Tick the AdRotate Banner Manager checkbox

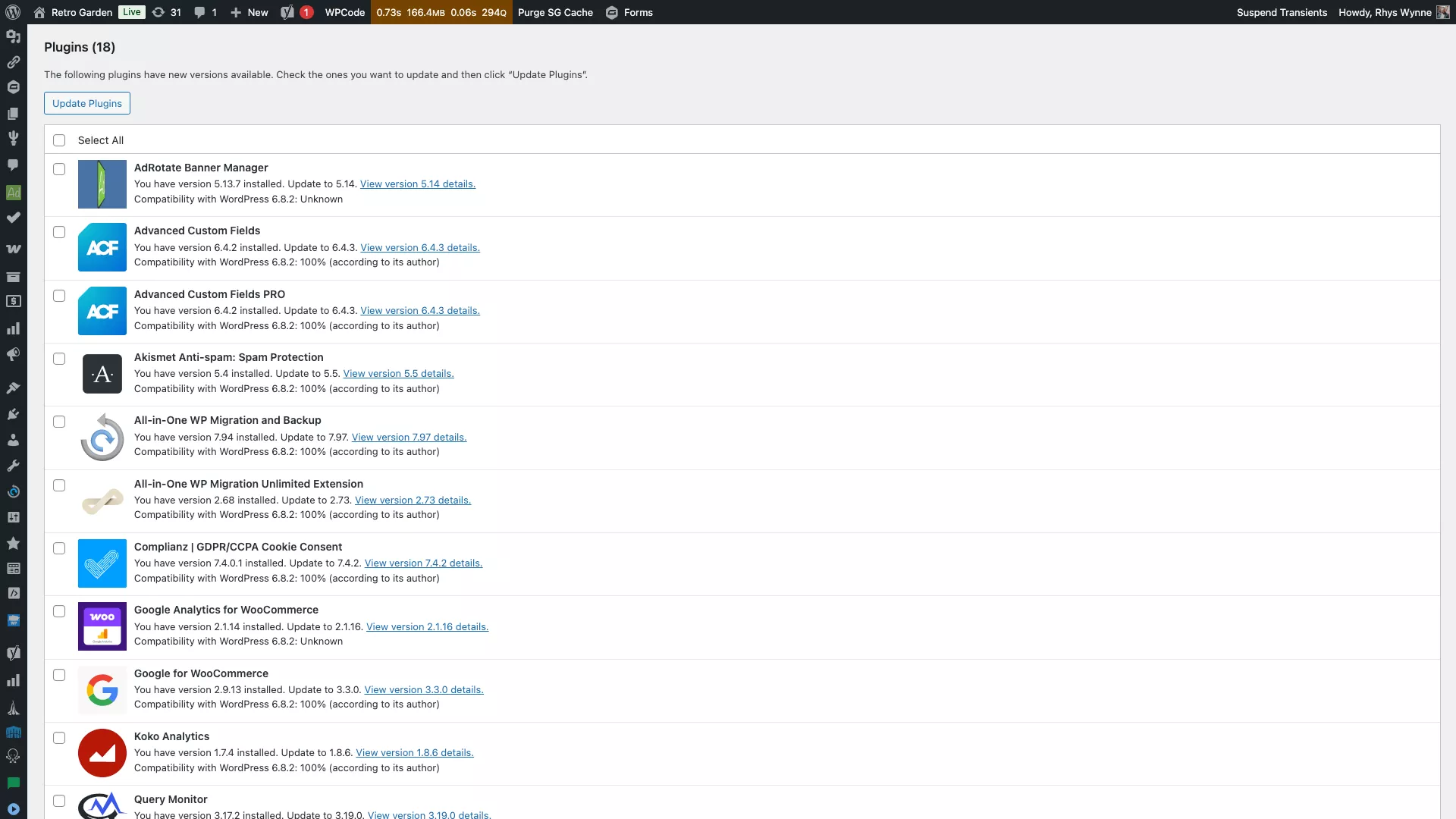coord(59,169)
